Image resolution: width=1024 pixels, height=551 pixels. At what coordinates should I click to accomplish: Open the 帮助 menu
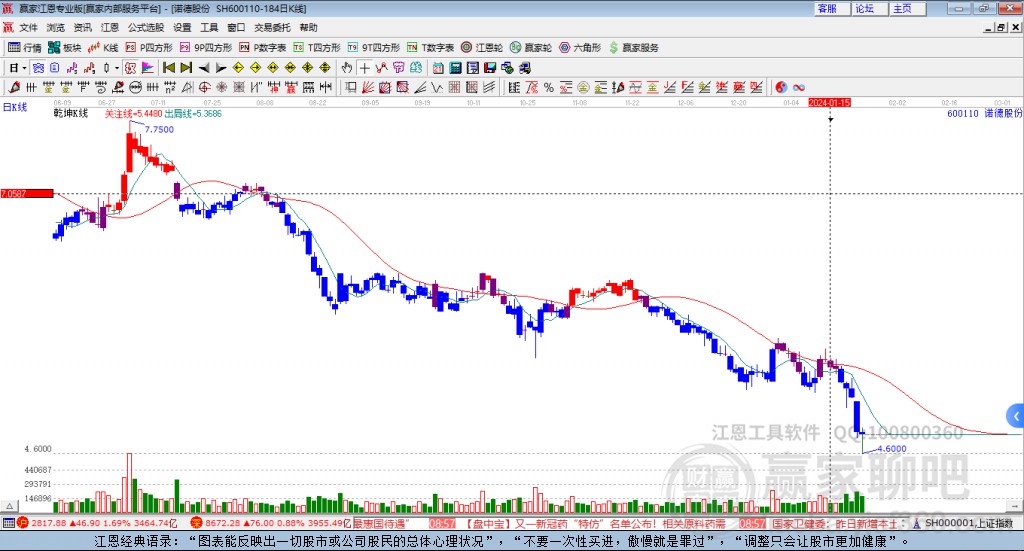point(308,27)
